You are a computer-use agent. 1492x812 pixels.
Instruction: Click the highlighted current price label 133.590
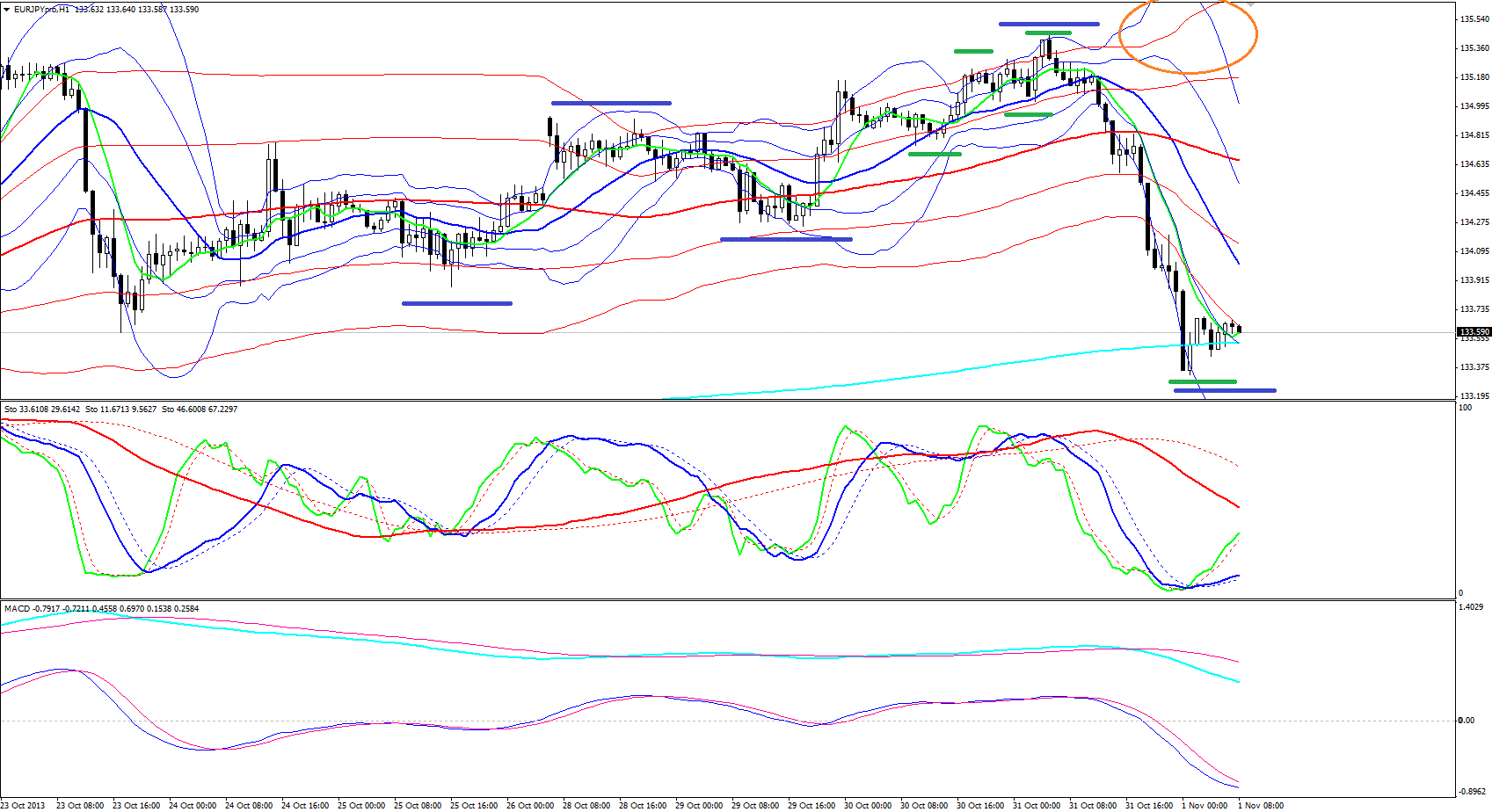(x=1474, y=332)
